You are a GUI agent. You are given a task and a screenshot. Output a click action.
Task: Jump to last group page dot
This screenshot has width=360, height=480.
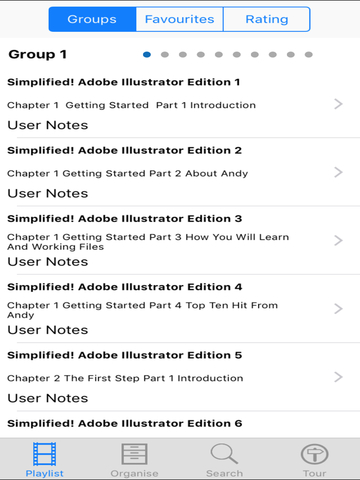pyautogui.click(x=309, y=55)
